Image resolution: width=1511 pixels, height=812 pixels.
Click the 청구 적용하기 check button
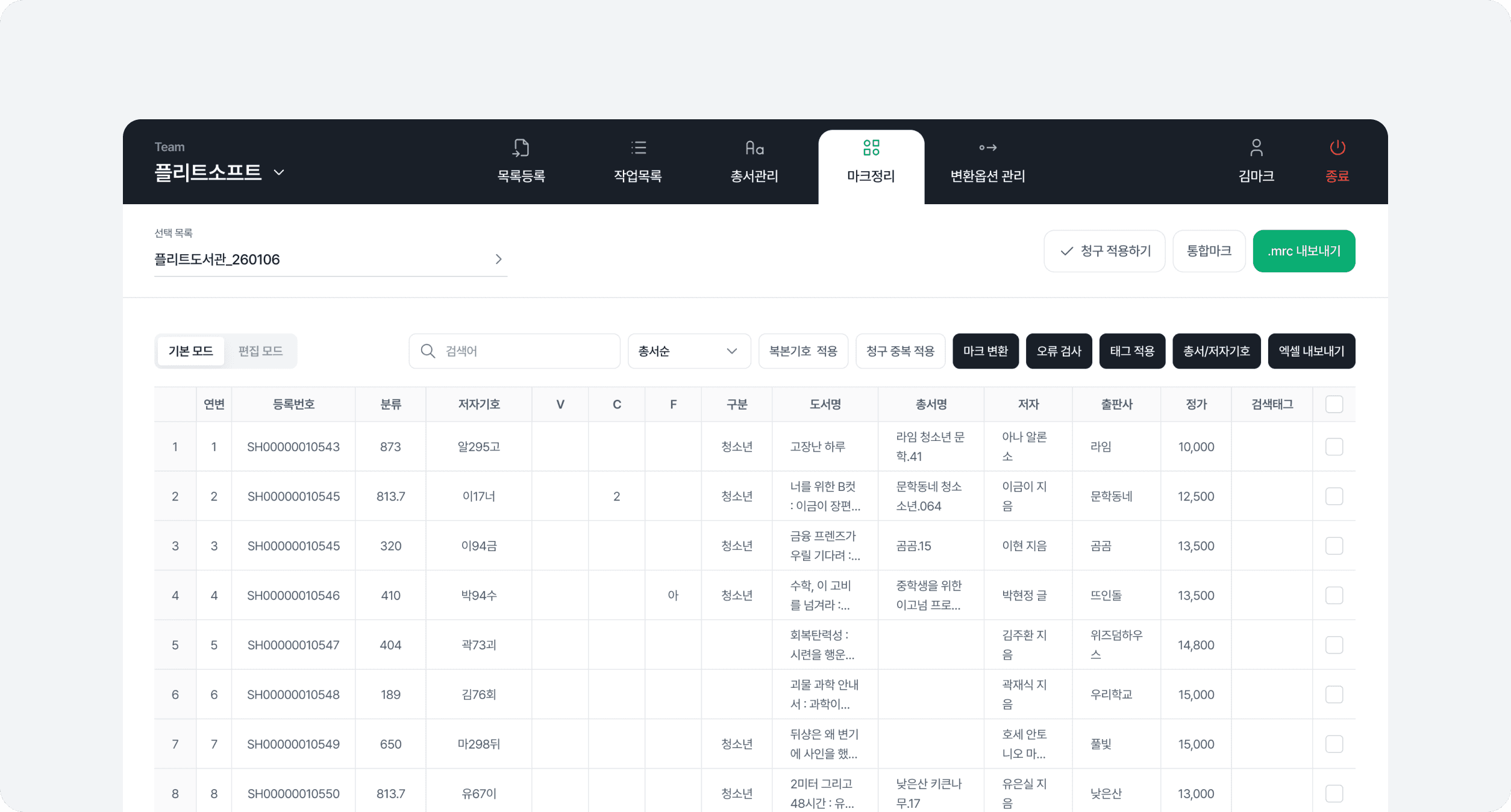1104,251
